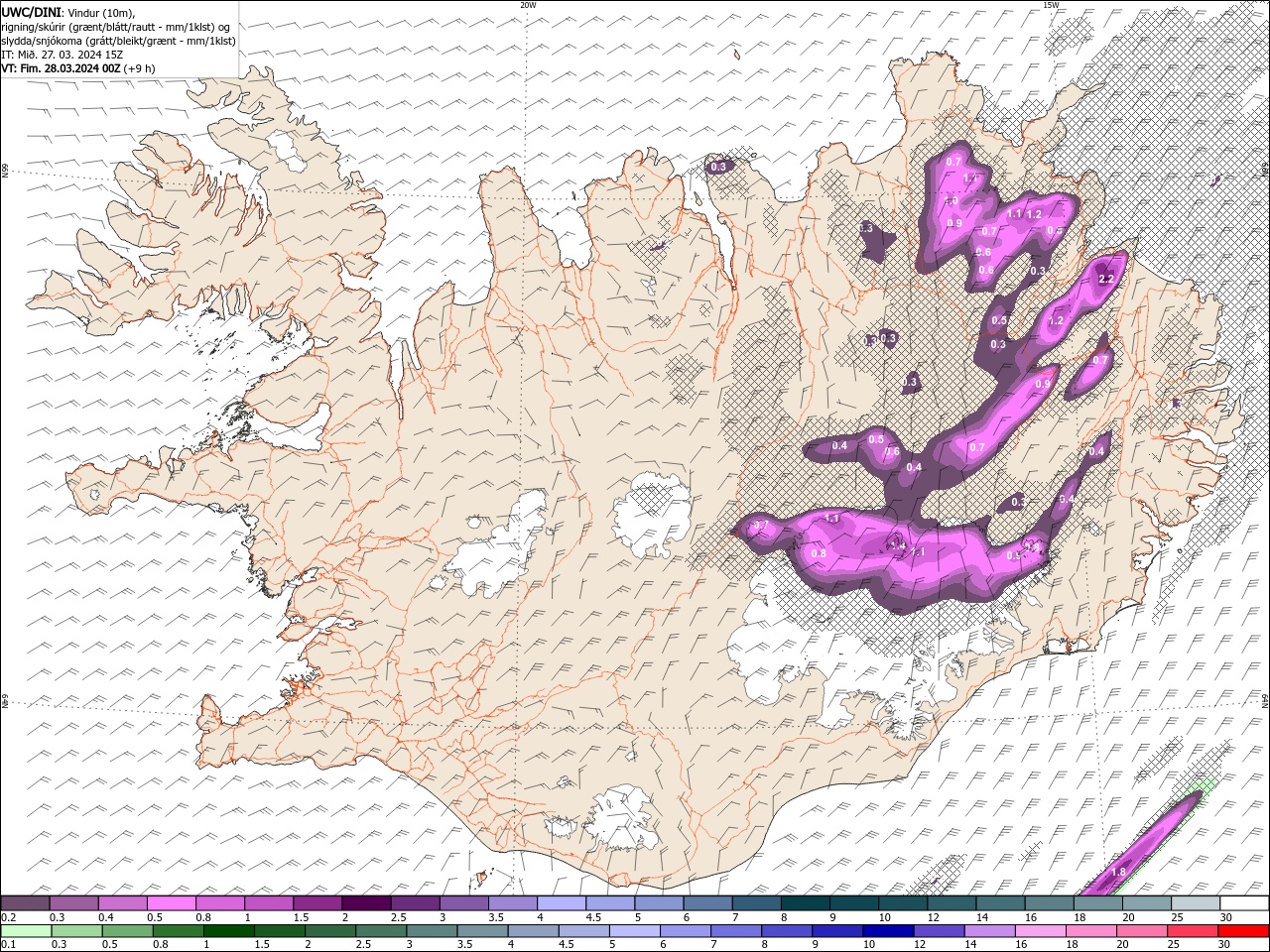Pick top legend swatch between 0.2 and 0.3
Viewport: 1270px width, 952px height.
(x=25, y=903)
